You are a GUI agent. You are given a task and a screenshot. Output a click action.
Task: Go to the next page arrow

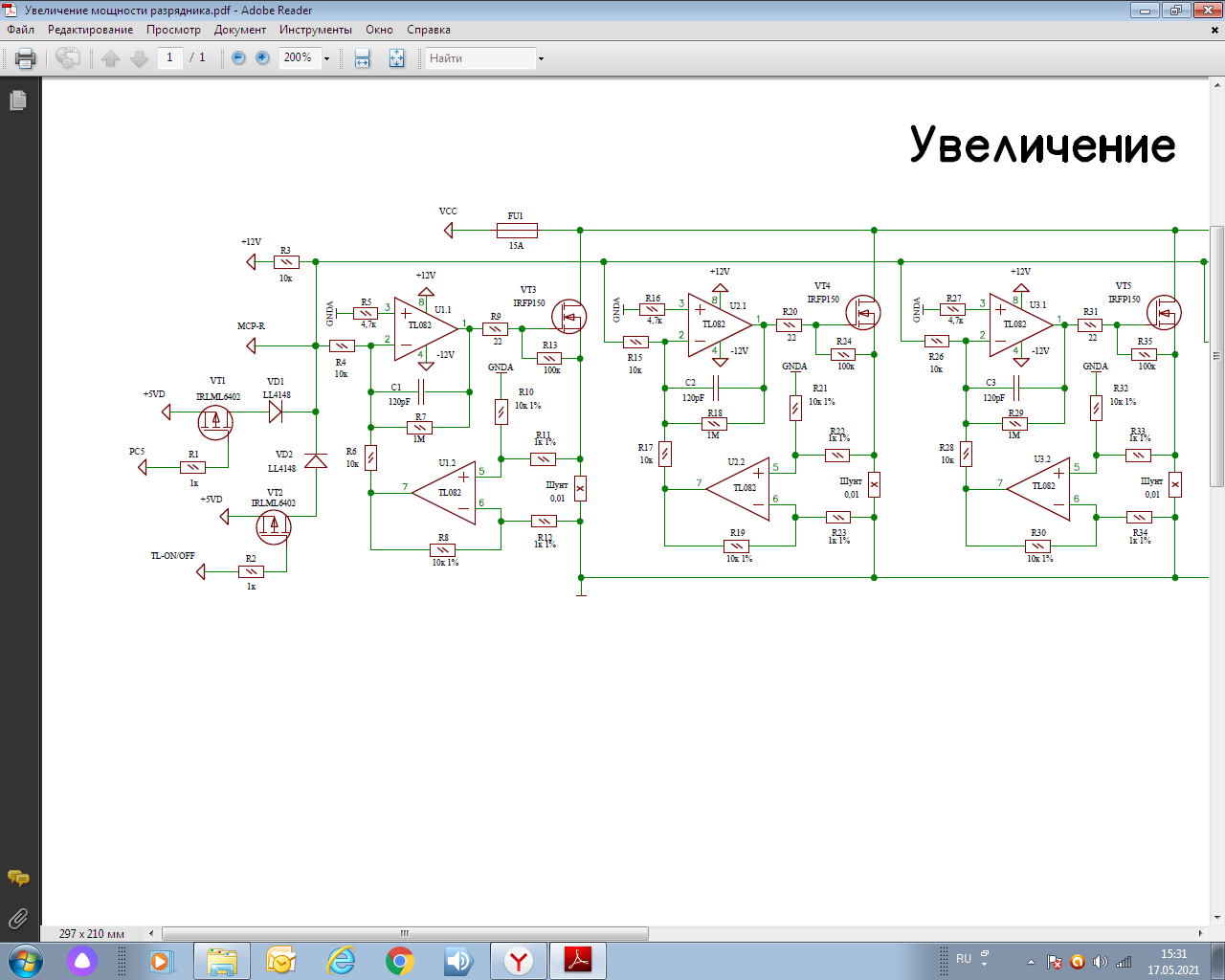pyautogui.click(x=140, y=58)
